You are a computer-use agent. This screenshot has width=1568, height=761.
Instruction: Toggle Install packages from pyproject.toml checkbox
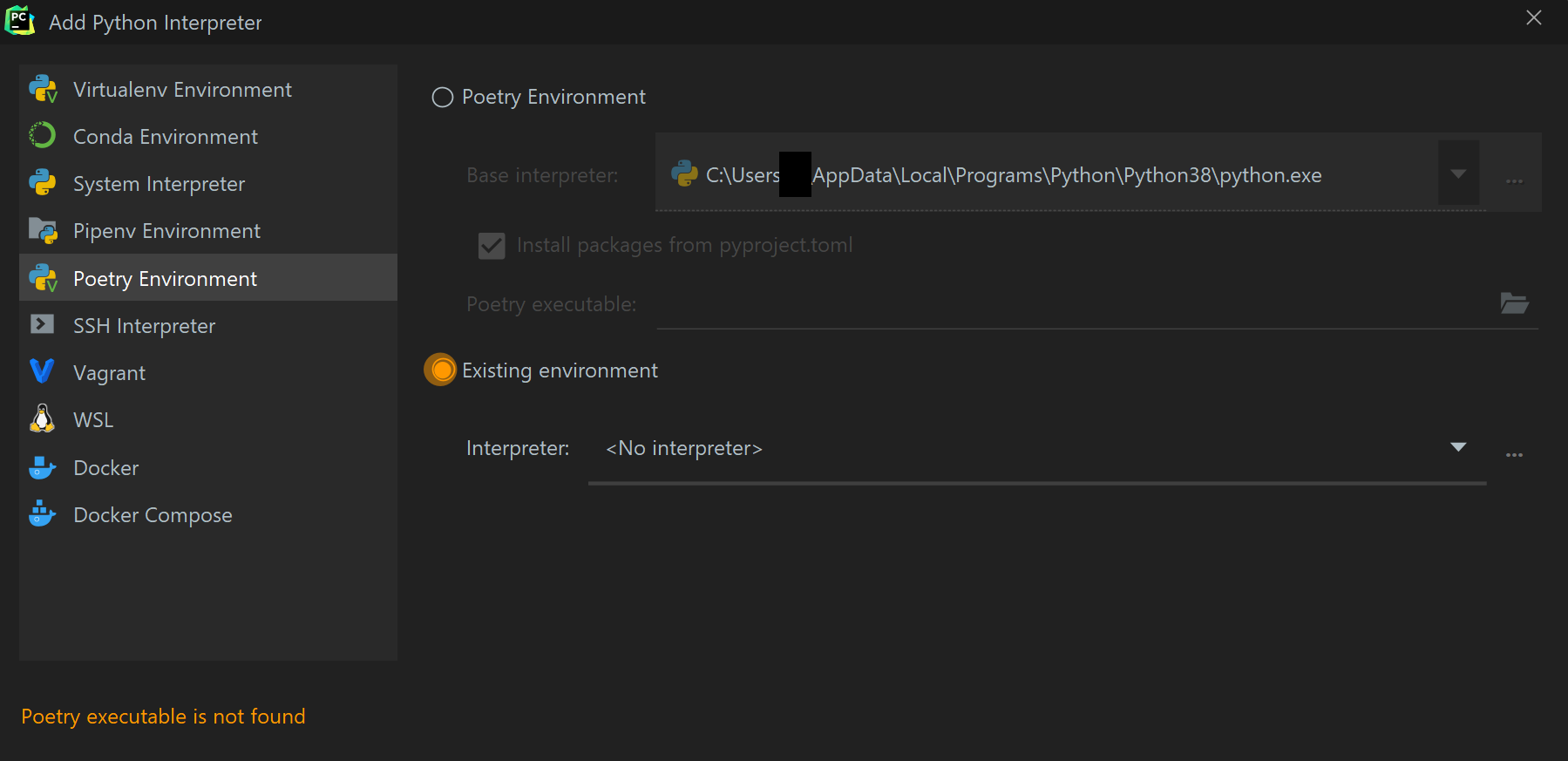tap(492, 246)
